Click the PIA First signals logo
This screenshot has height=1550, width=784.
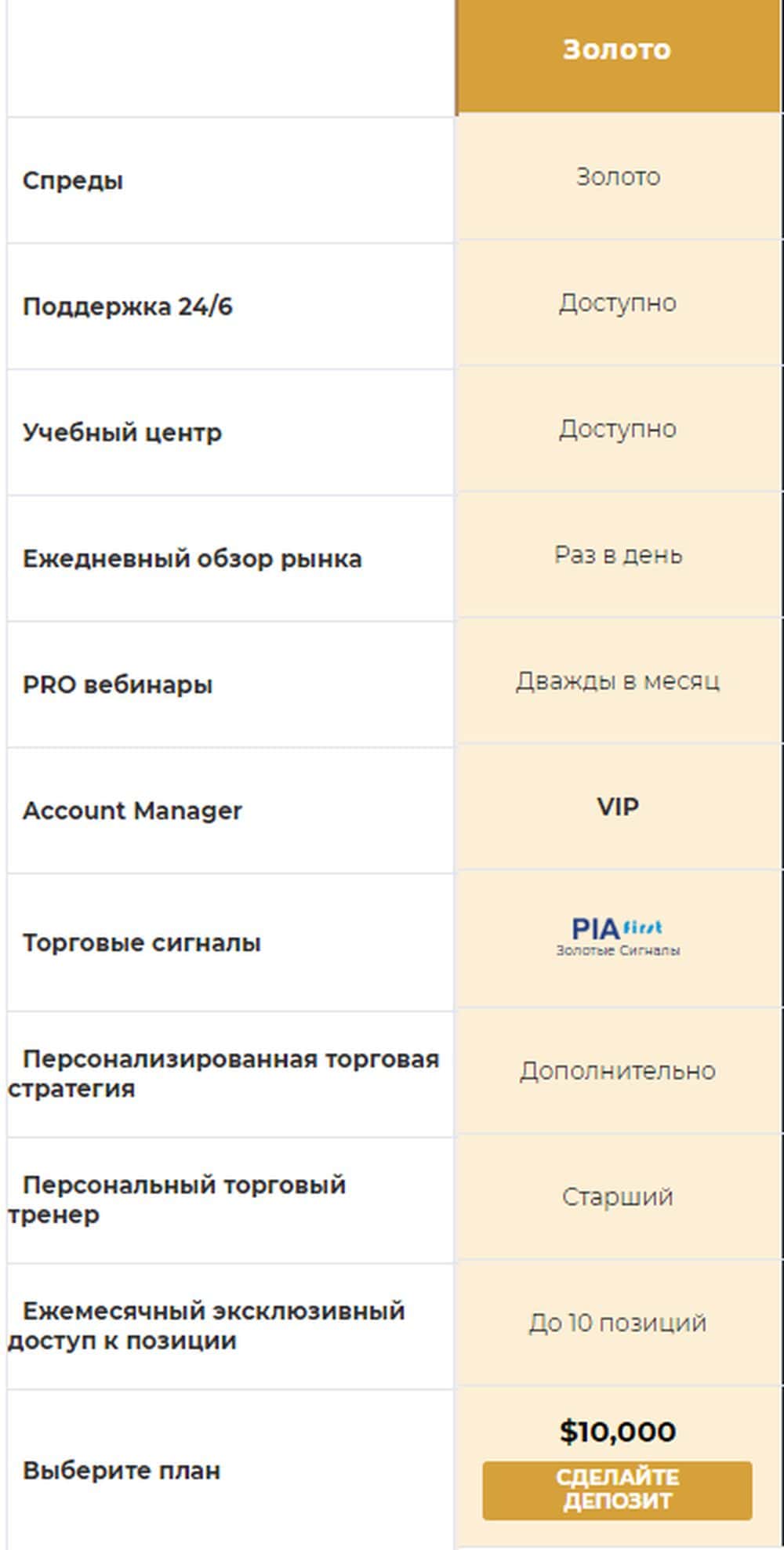pos(618,937)
